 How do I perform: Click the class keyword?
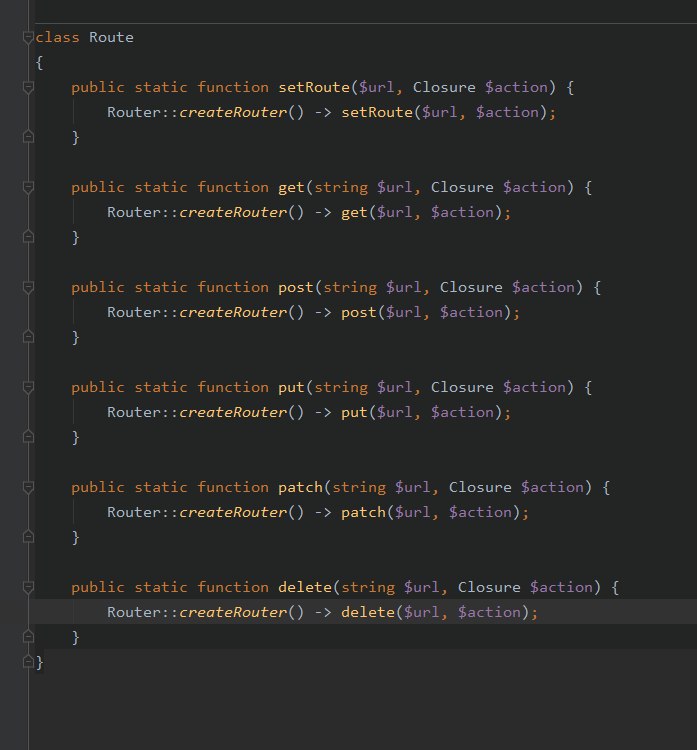coord(57,37)
